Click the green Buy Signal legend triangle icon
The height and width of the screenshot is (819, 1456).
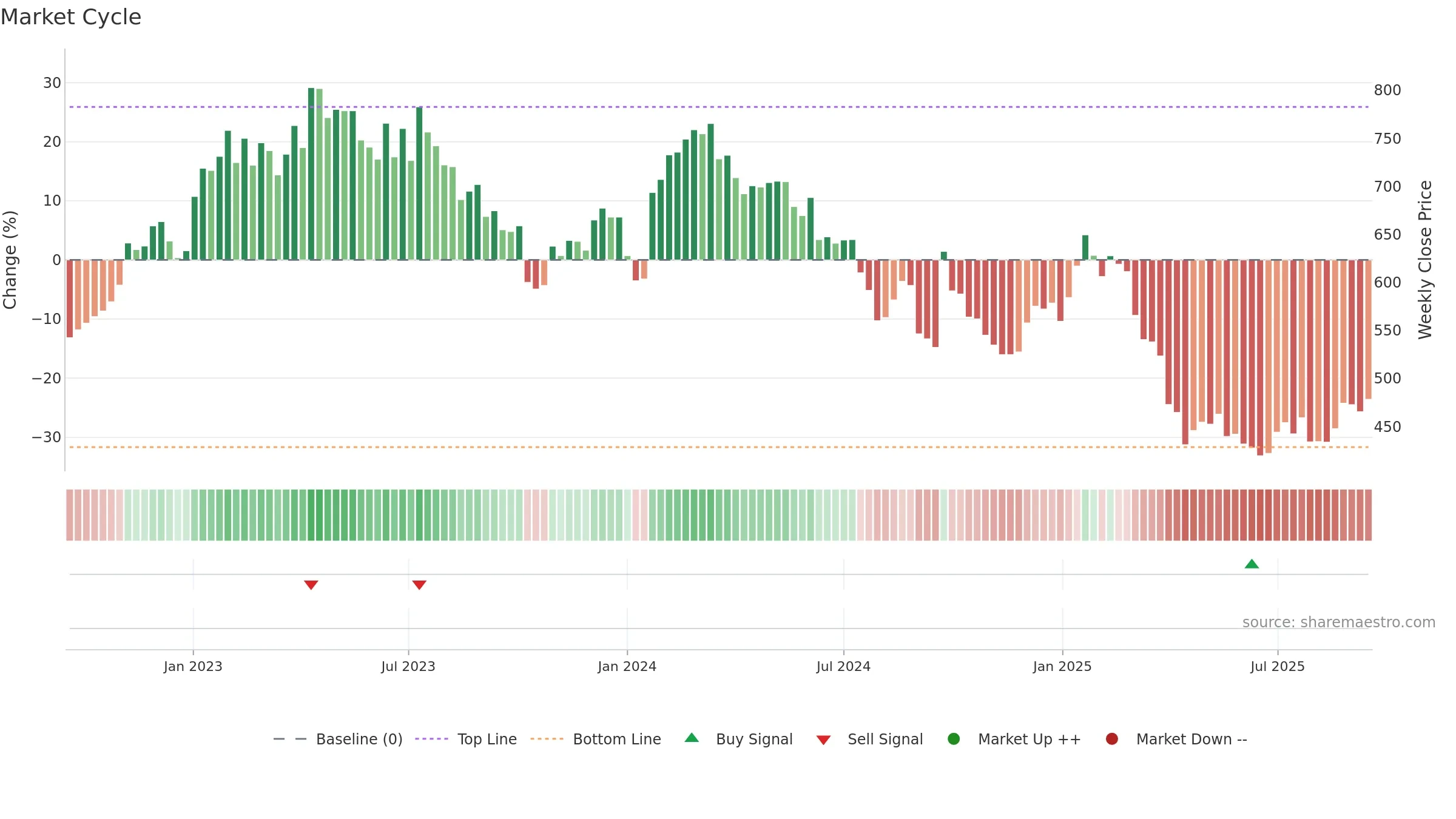tap(692, 738)
